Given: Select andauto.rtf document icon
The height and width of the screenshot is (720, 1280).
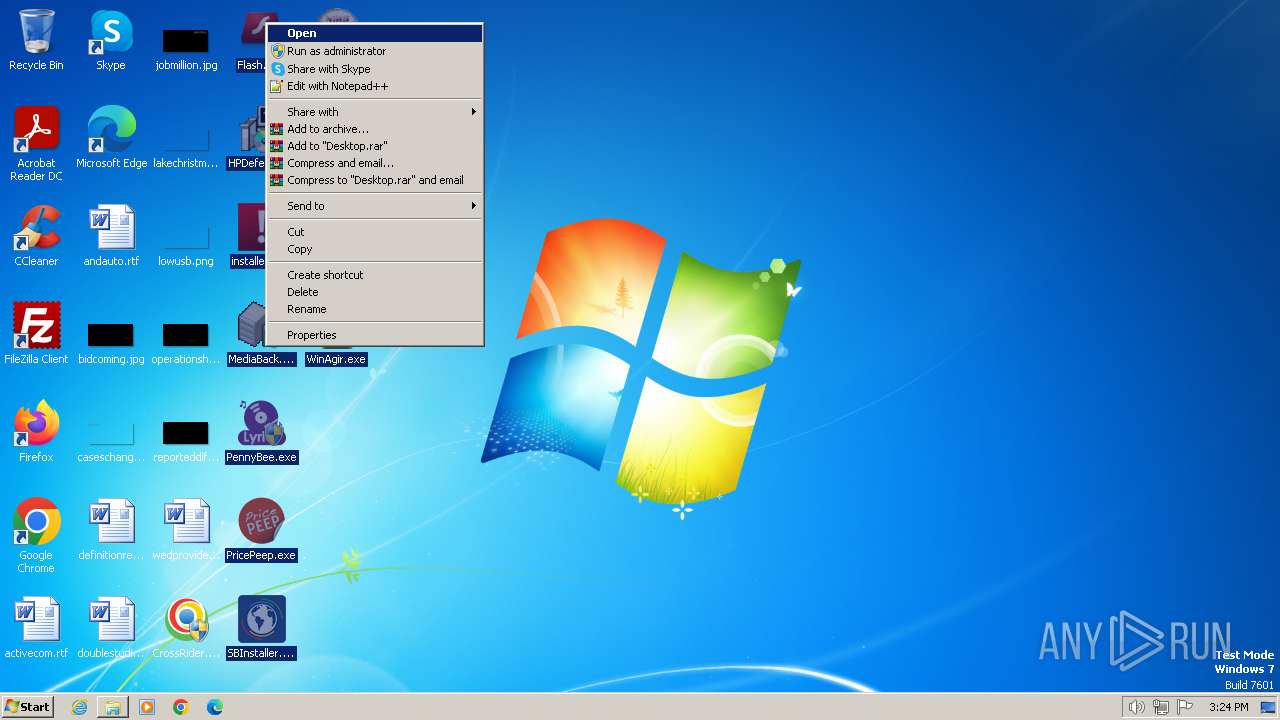Looking at the screenshot, I should (111, 236).
